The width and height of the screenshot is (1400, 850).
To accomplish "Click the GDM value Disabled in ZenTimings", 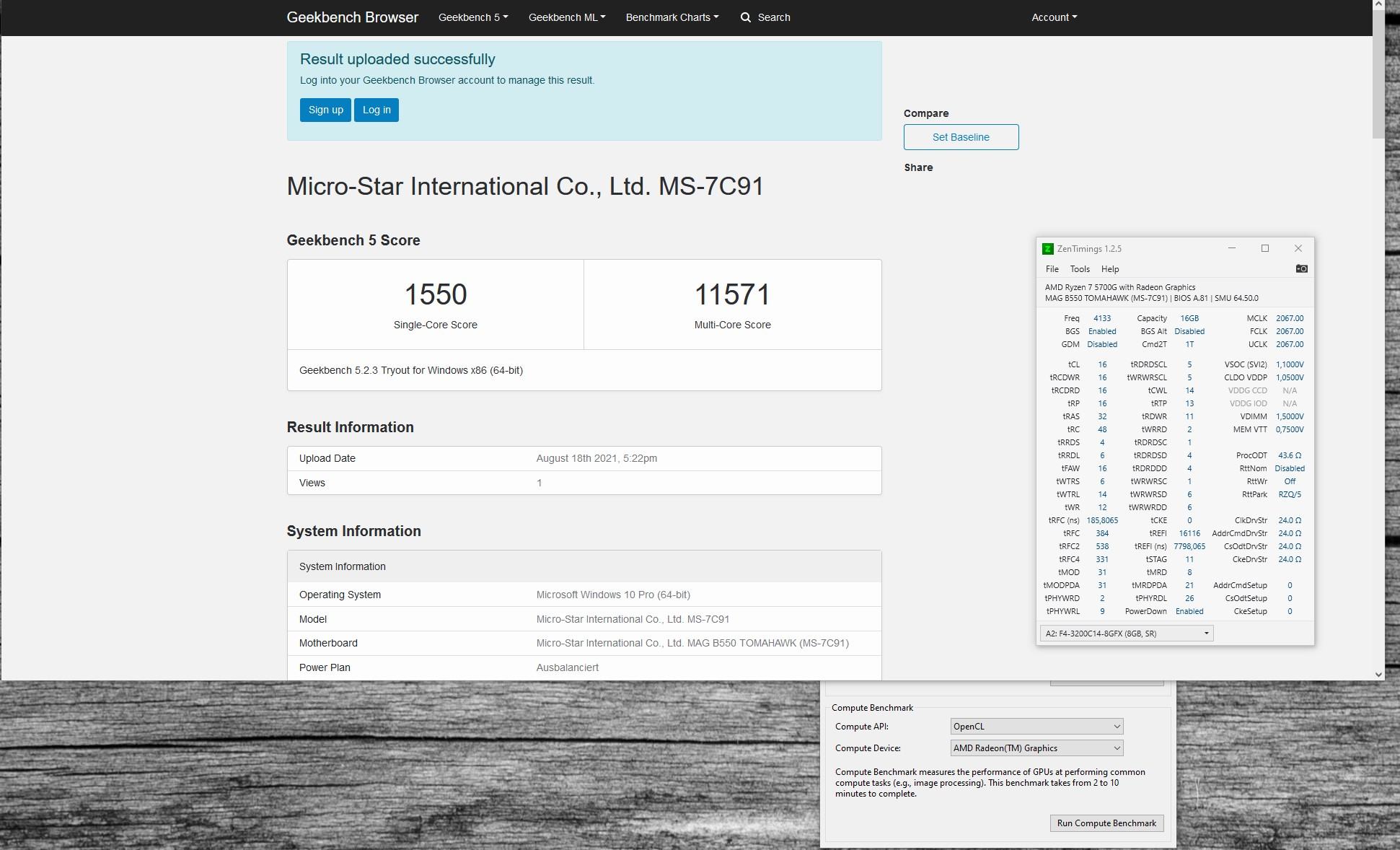I will coord(1102,344).
